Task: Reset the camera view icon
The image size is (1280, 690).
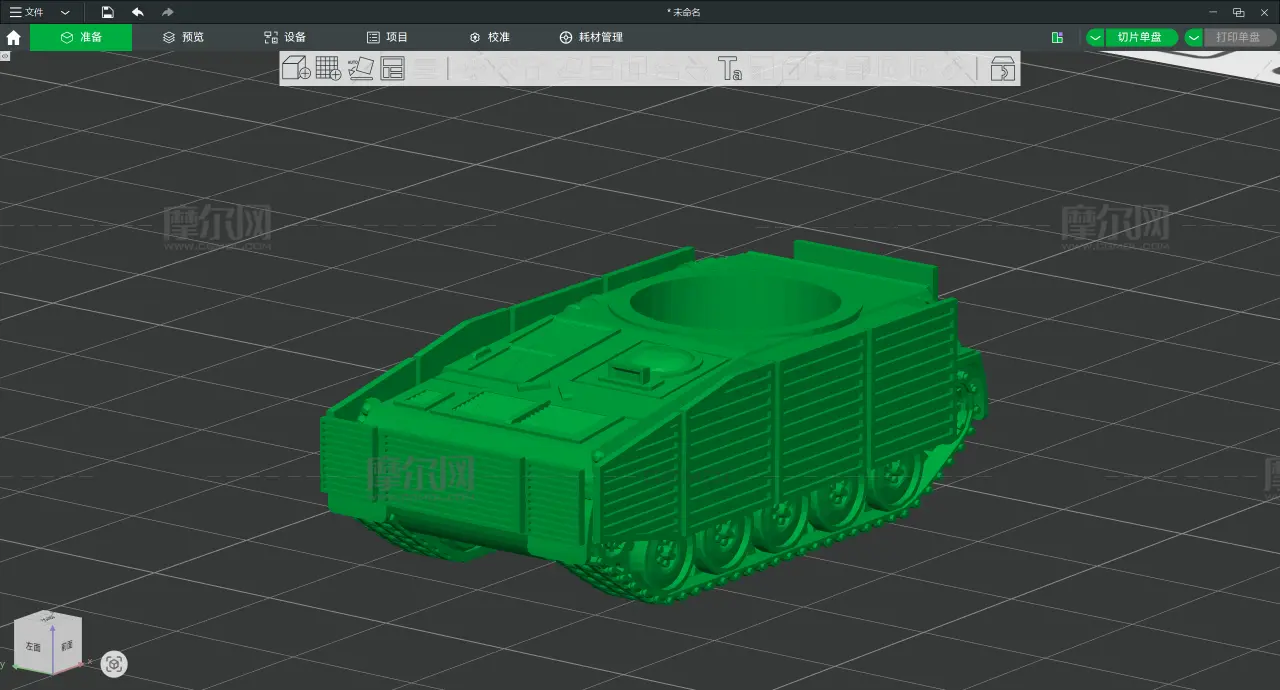Action: point(114,664)
